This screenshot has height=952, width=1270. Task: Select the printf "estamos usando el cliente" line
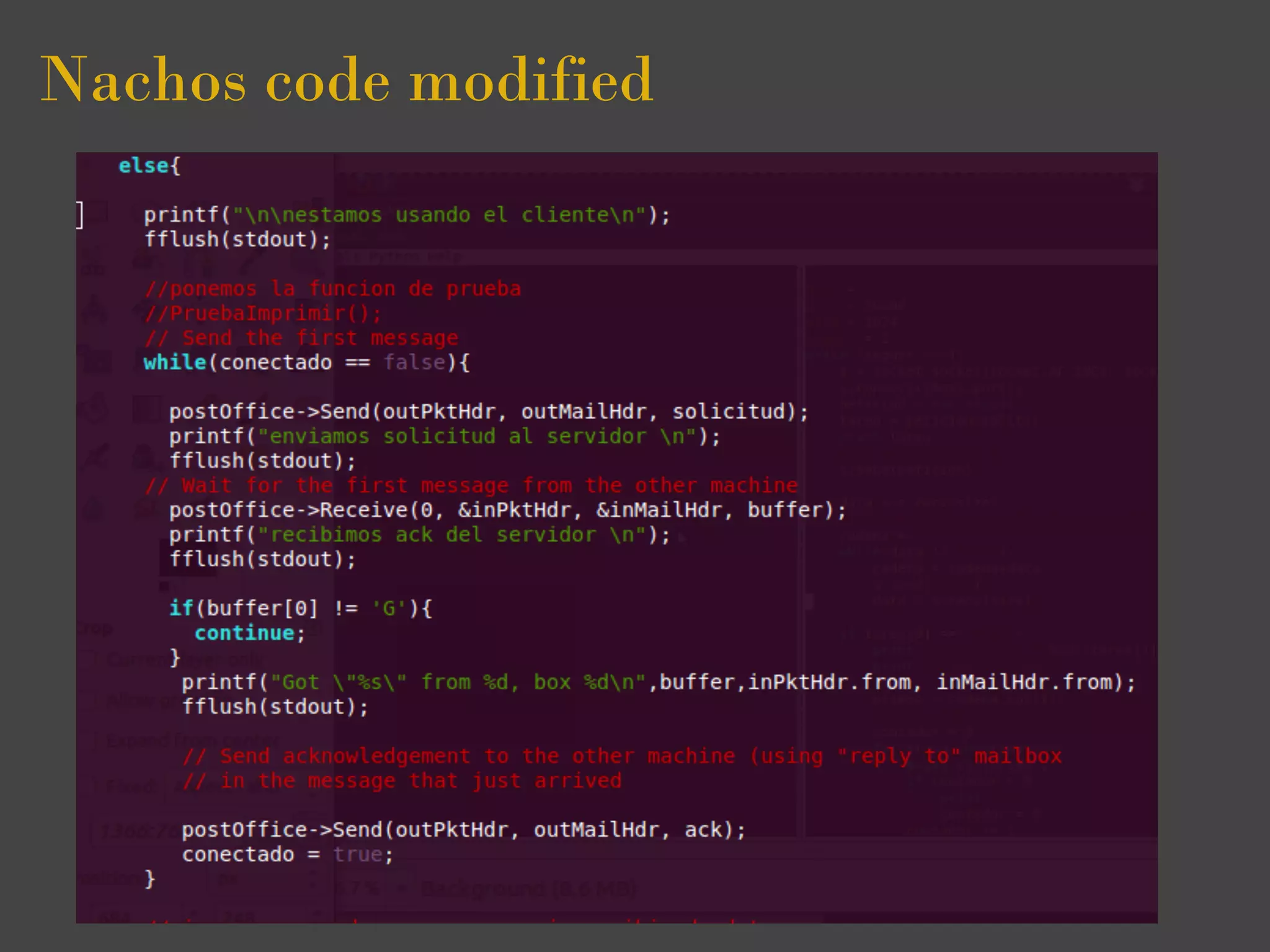coord(407,215)
